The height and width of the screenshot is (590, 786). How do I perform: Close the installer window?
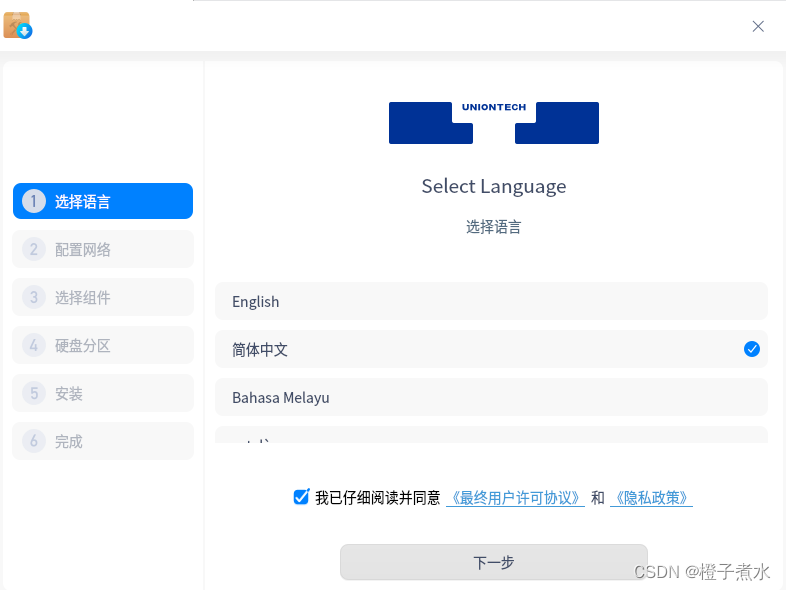758,26
